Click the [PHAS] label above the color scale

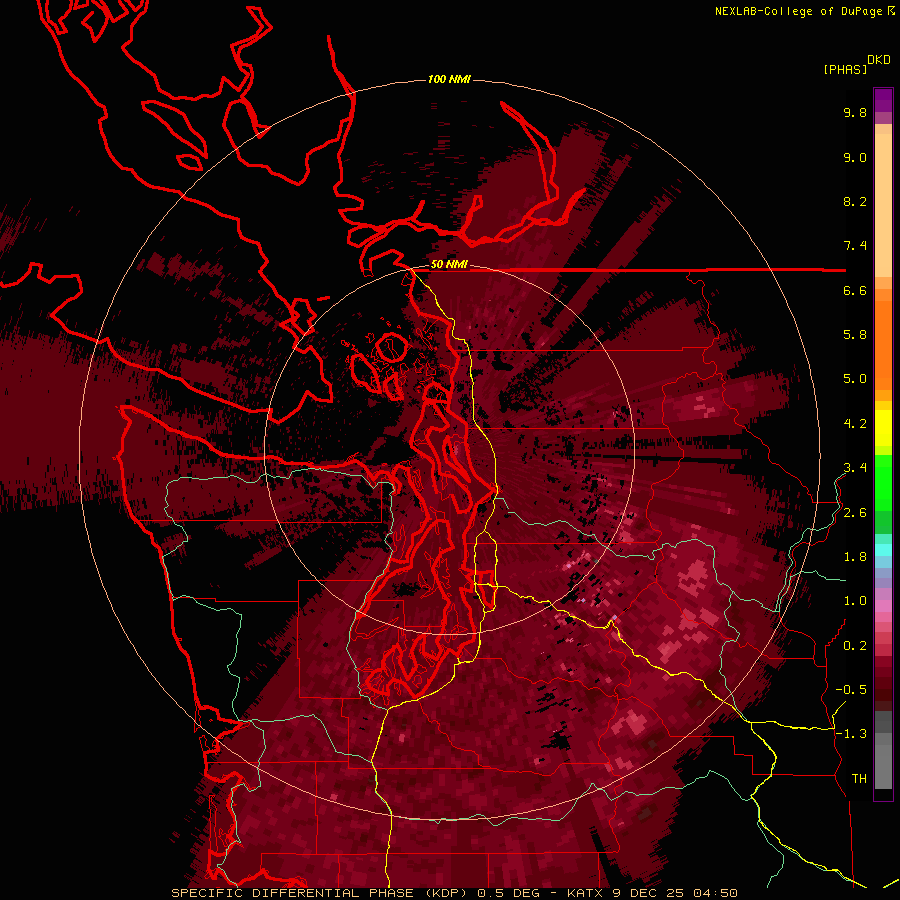click(x=845, y=70)
